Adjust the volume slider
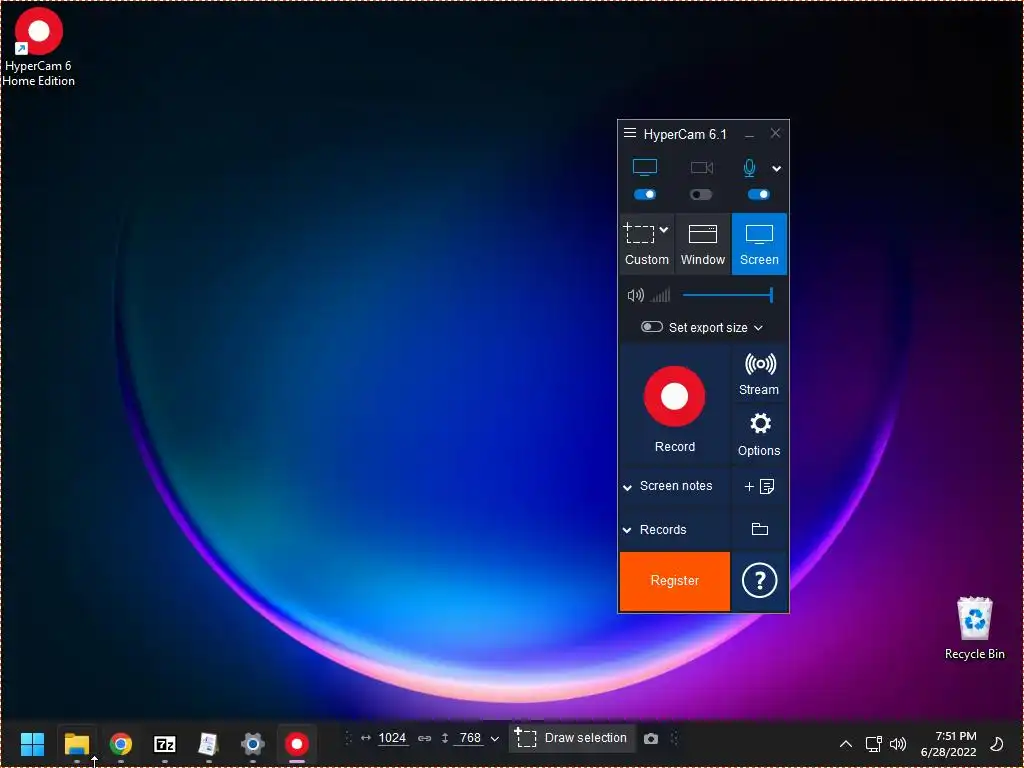Screen dimensions: 1024x768 tap(728, 295)
